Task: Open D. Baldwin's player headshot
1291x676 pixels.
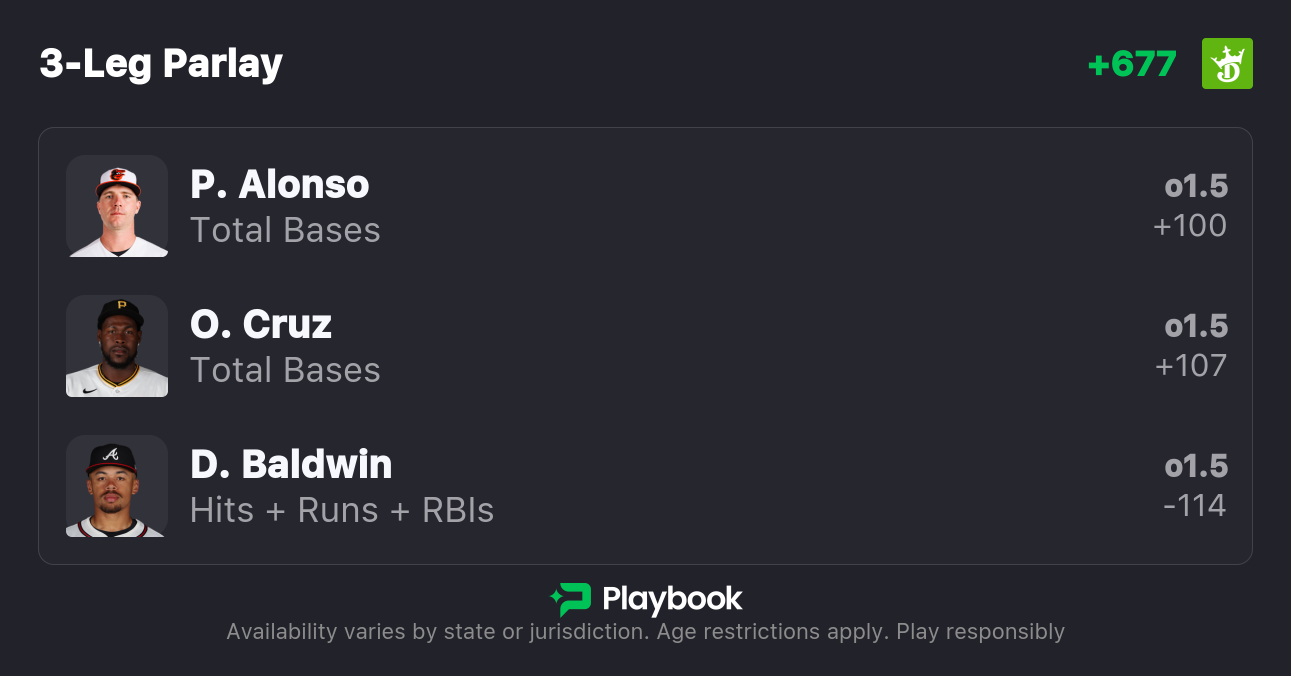Action: click(x=117, y=486)
